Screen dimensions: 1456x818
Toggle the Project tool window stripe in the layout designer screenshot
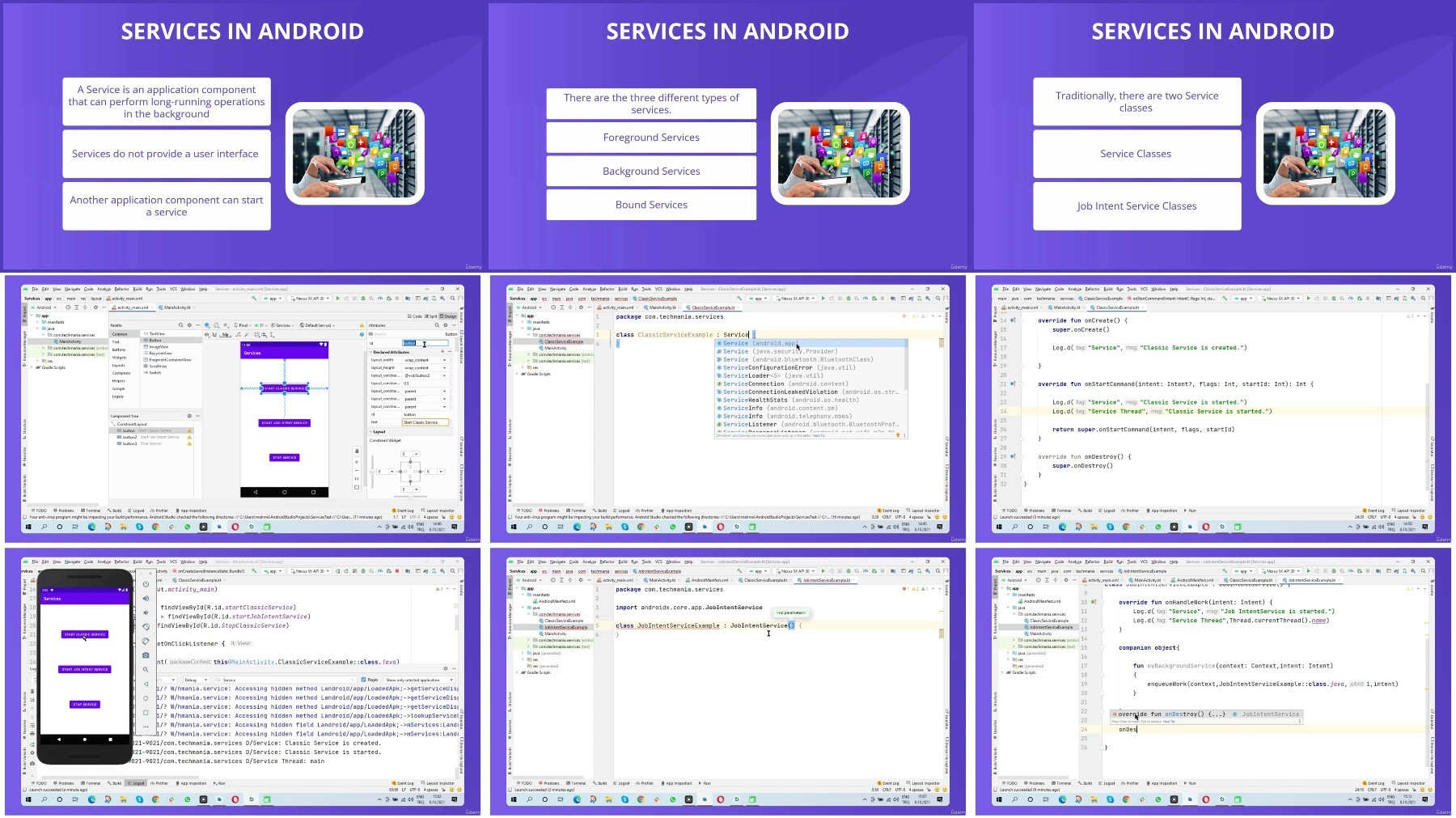tap(25, 313)
